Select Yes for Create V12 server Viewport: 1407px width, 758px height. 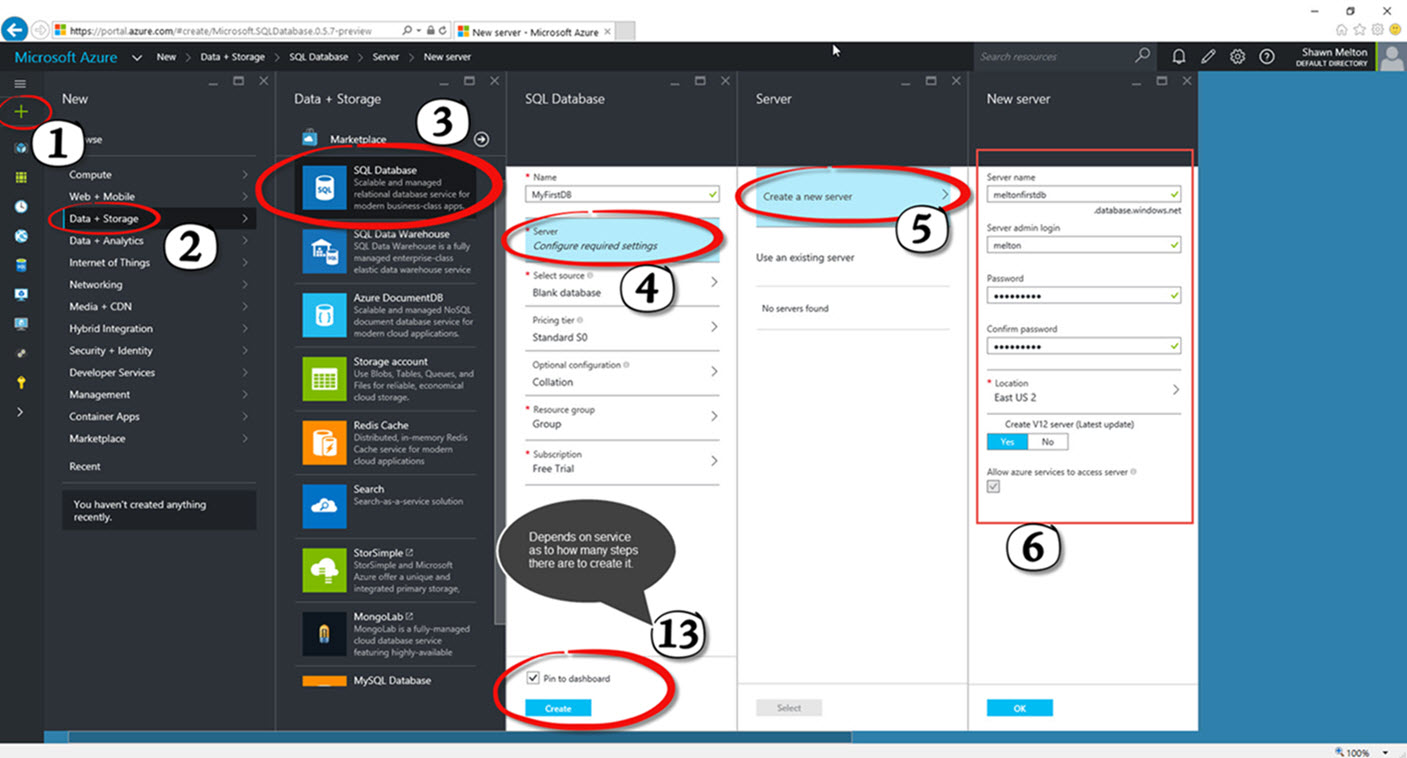click(1007, 441)
